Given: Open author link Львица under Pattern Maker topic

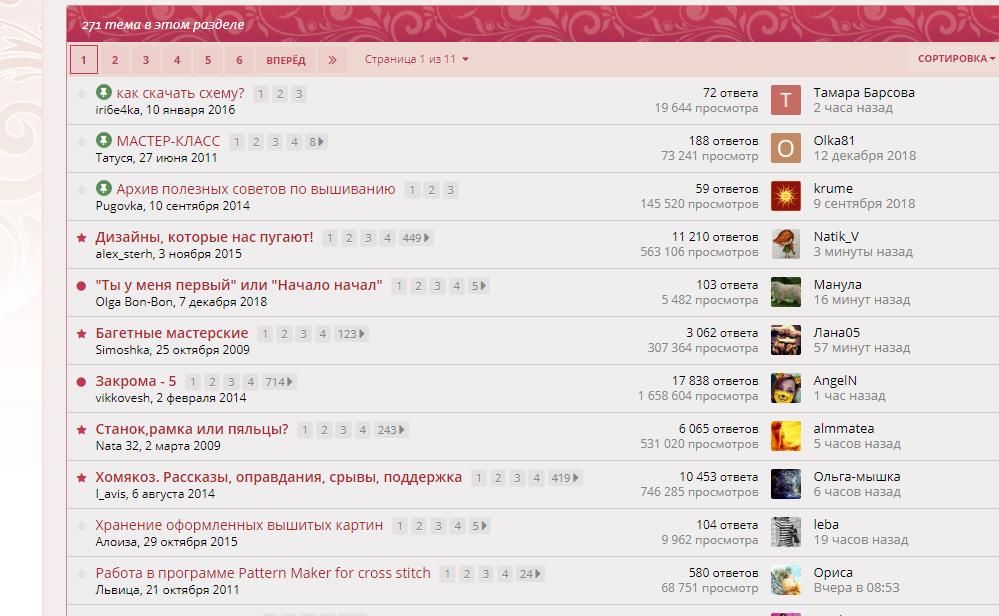Looking at the screenshot, I should click(116, 590).
